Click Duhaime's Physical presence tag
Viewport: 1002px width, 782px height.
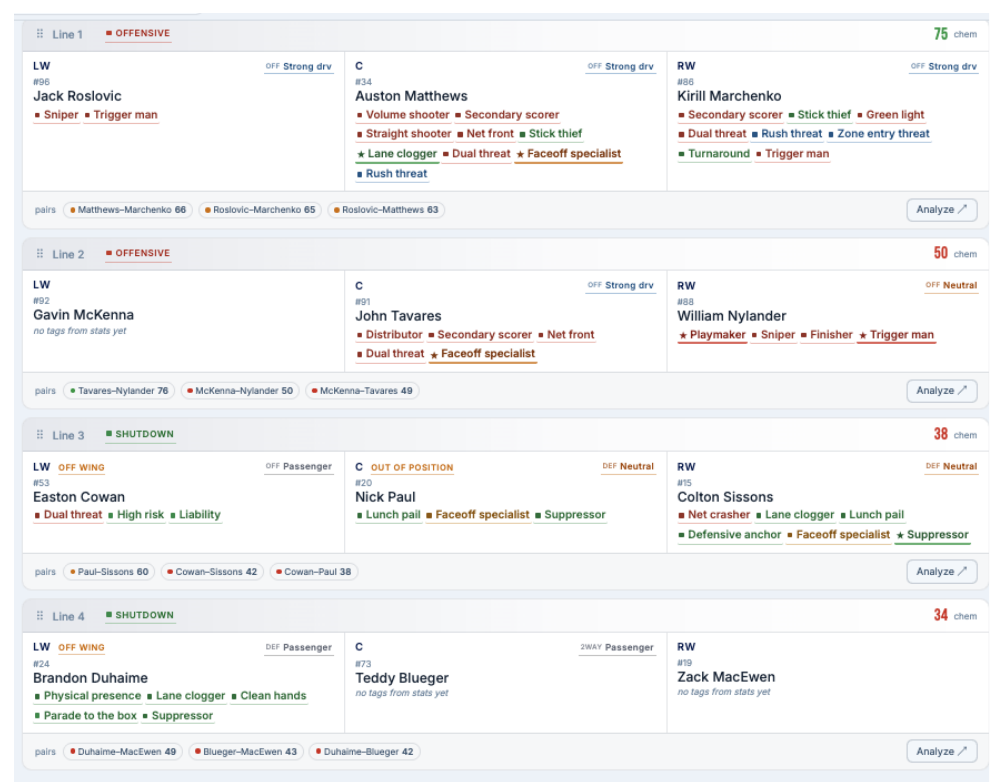(x=88, y=696)
